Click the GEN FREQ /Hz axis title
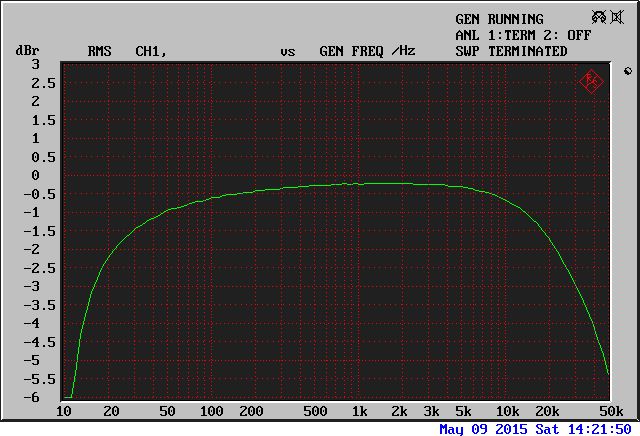The width and height of the screenshot is (640, 436). [x=366, y=51]
